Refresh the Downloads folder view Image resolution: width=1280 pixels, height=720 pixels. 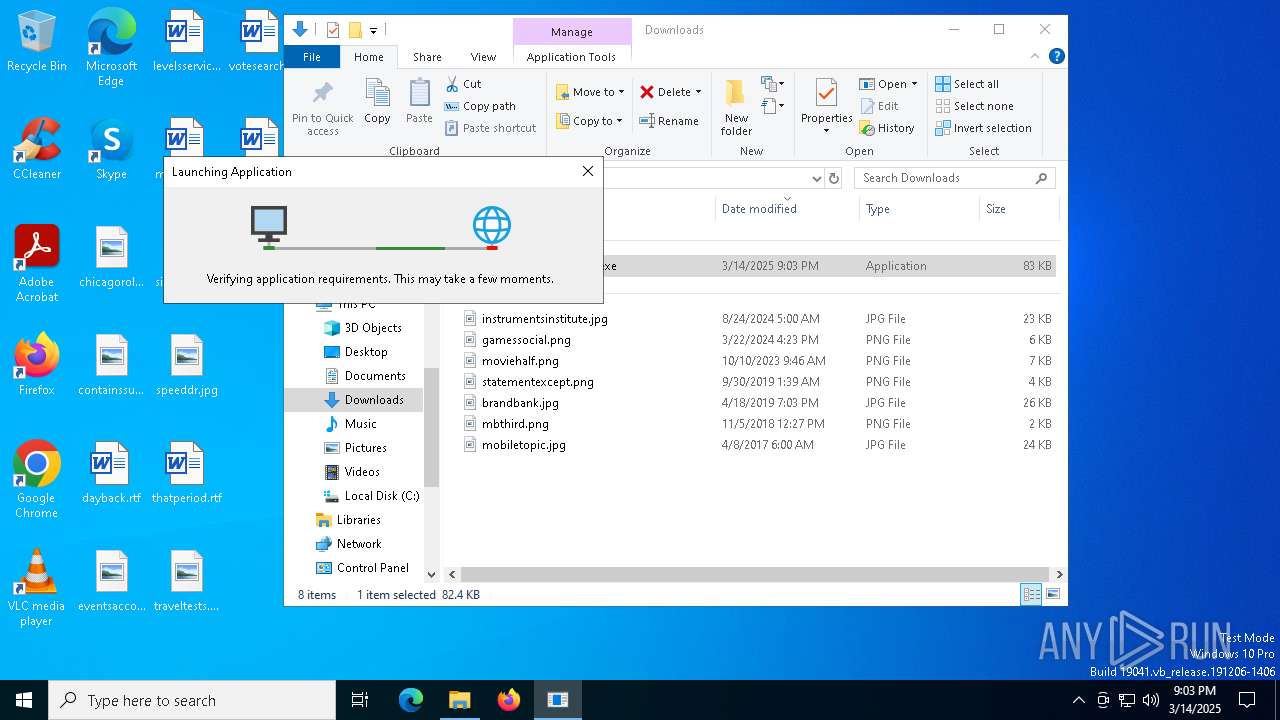pyautogui.click(x=834, y=178)
